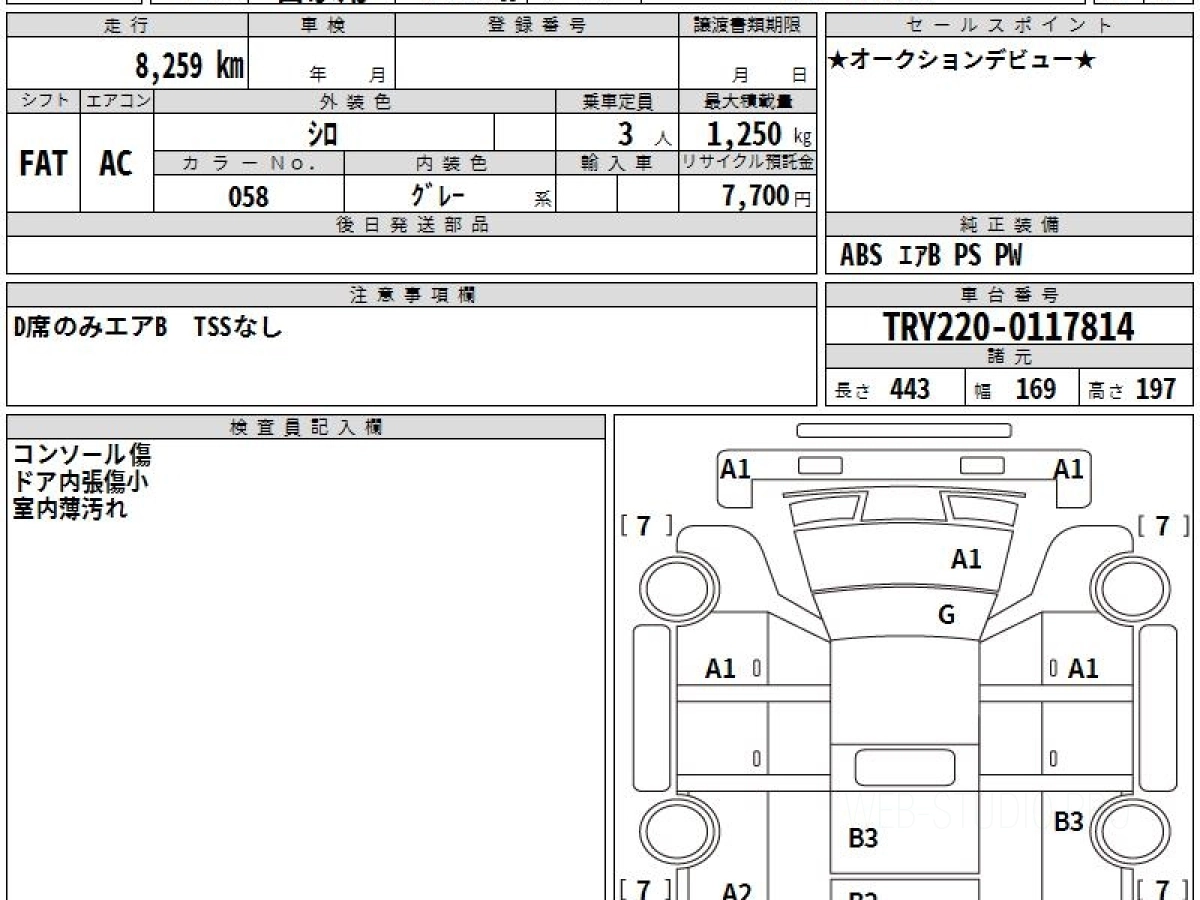Select the "注意事項欄" header
The width and height of the screenshot is (1200, 900).
(412, 295)
